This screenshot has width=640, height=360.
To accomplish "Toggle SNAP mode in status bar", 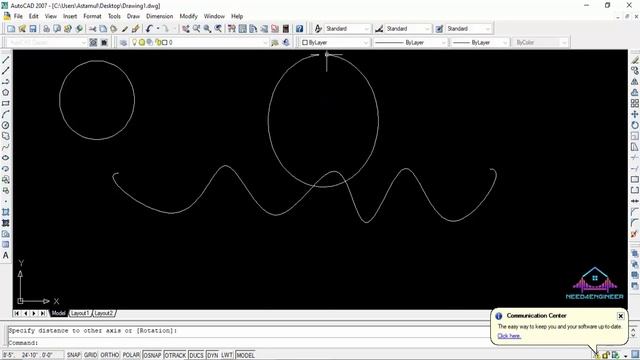I will click(x=74, y=355).
